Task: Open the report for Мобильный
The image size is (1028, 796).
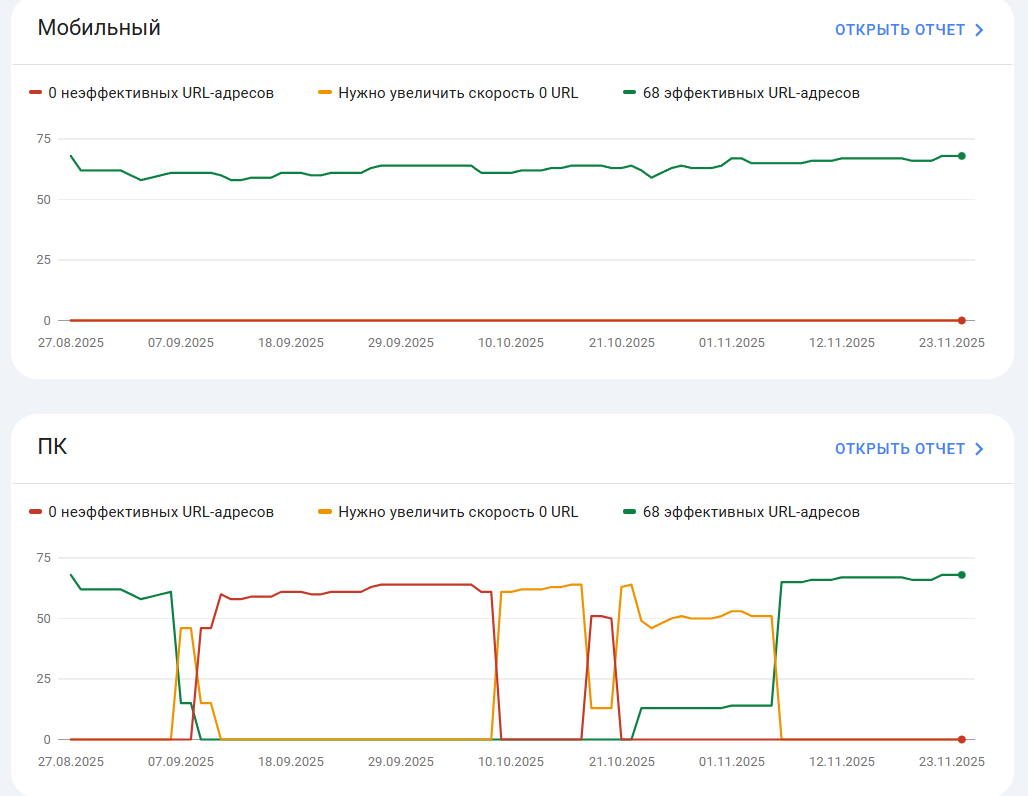Action: 900,30
